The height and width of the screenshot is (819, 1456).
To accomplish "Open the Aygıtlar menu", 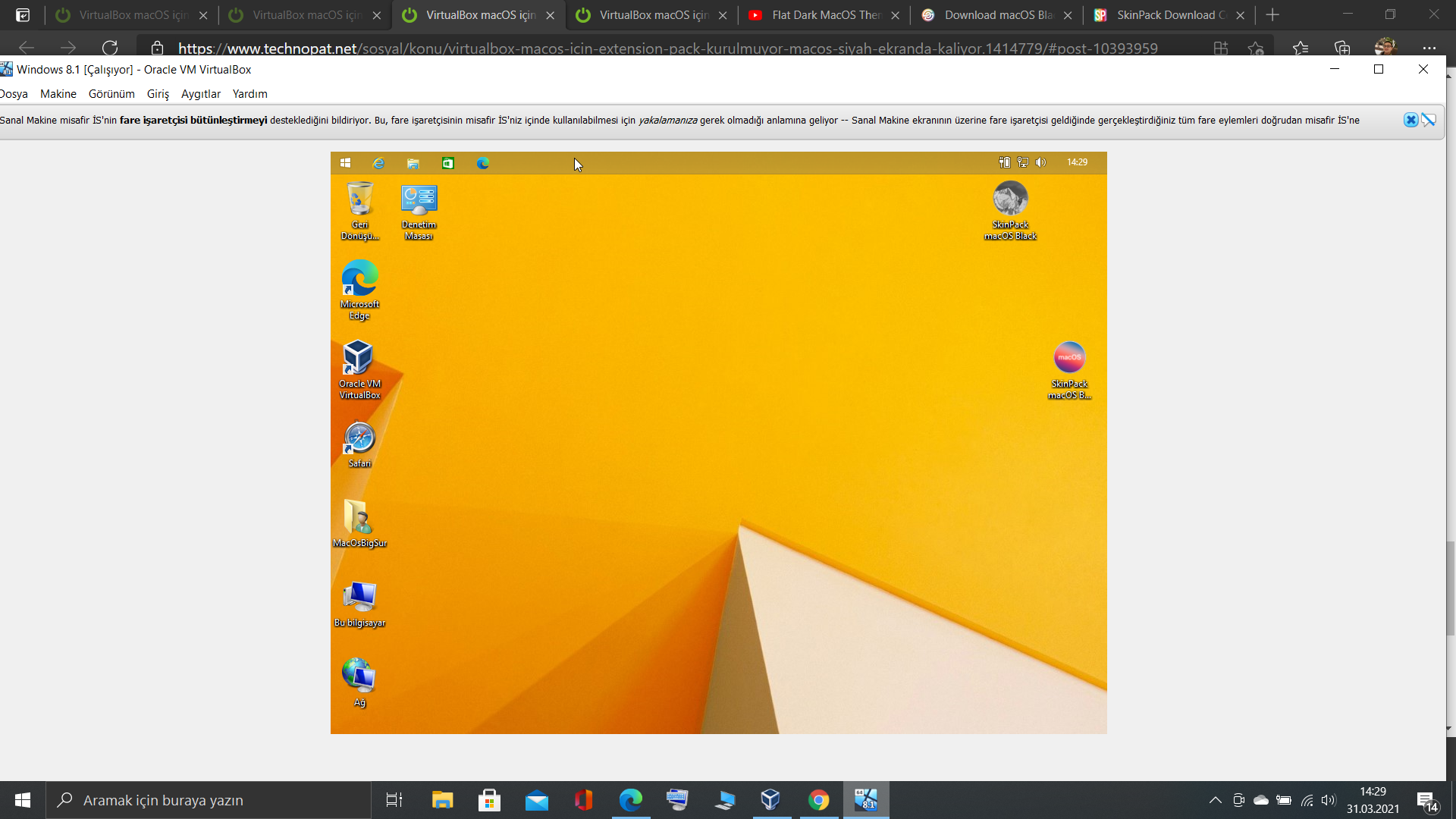I will click(x=200, y=94).
